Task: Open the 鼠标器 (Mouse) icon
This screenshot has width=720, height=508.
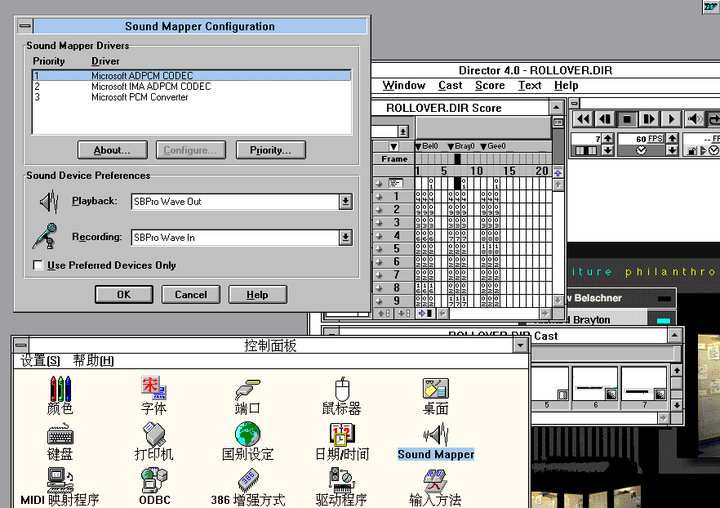Action: (341, 388)
